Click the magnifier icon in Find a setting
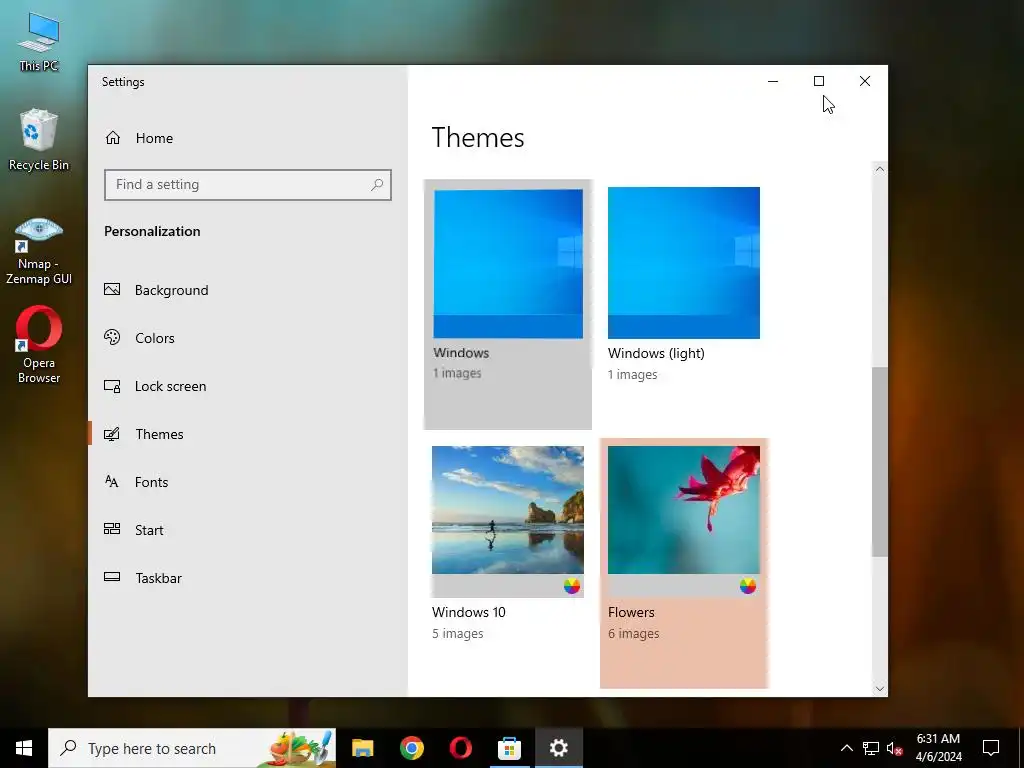Screen dimensions: 1024x768 tap(377, 185)
